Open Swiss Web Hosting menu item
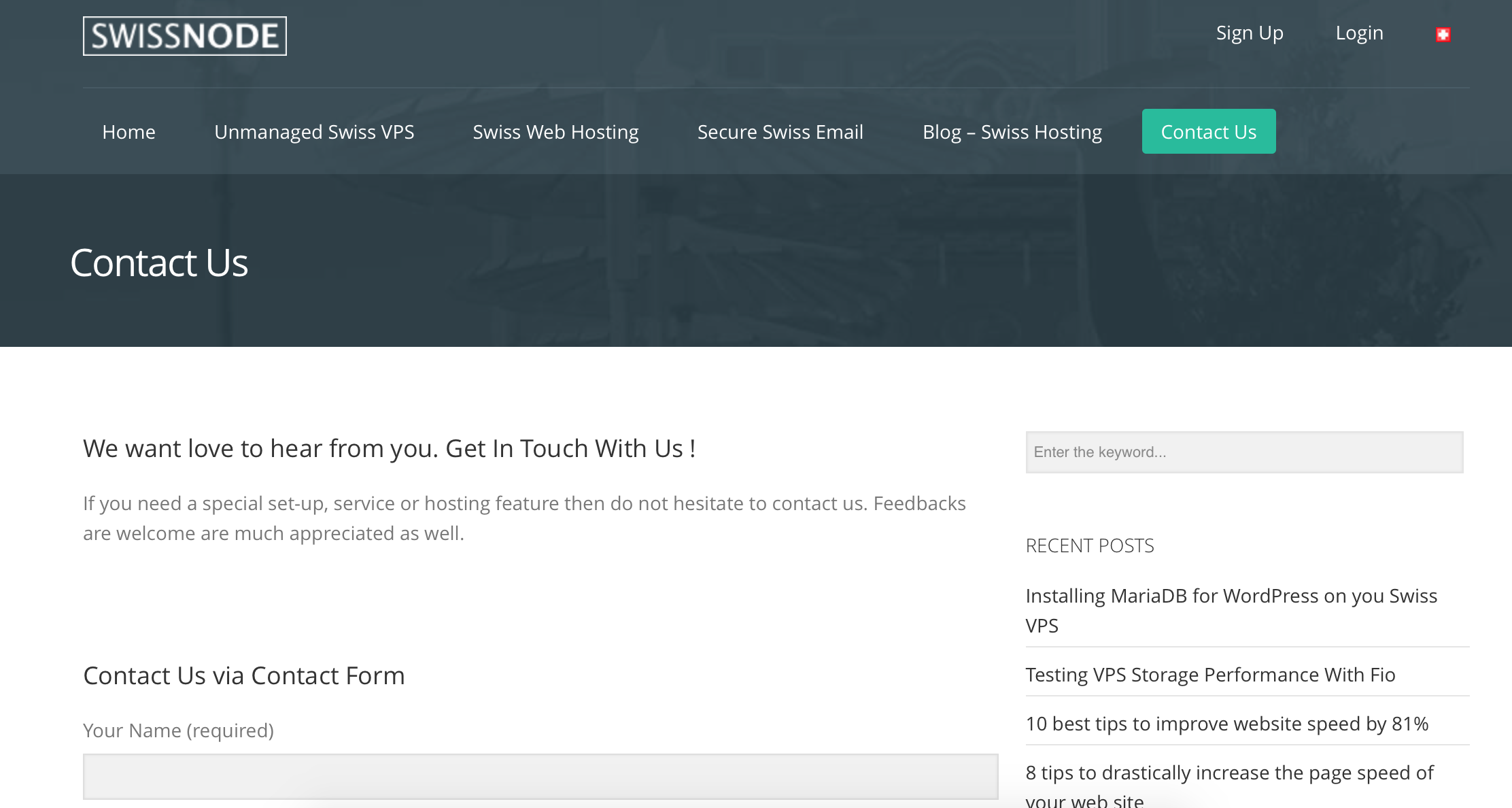The width and height of the screenshot is (1512, 808). point(555,132)
